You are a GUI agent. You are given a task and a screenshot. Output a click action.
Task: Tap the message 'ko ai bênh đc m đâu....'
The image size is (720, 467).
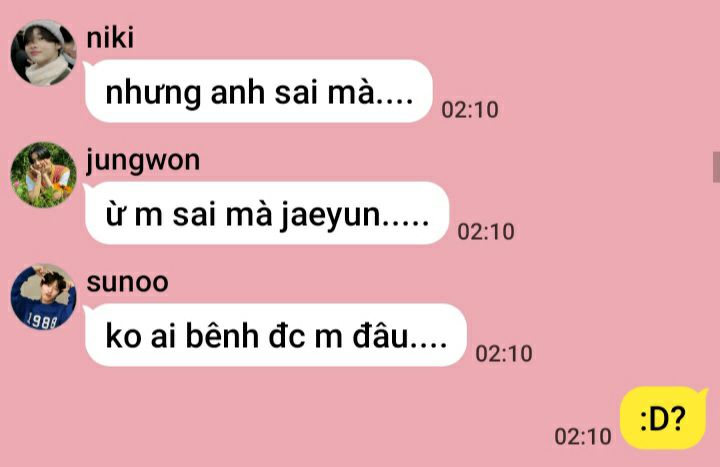(276, 335)
